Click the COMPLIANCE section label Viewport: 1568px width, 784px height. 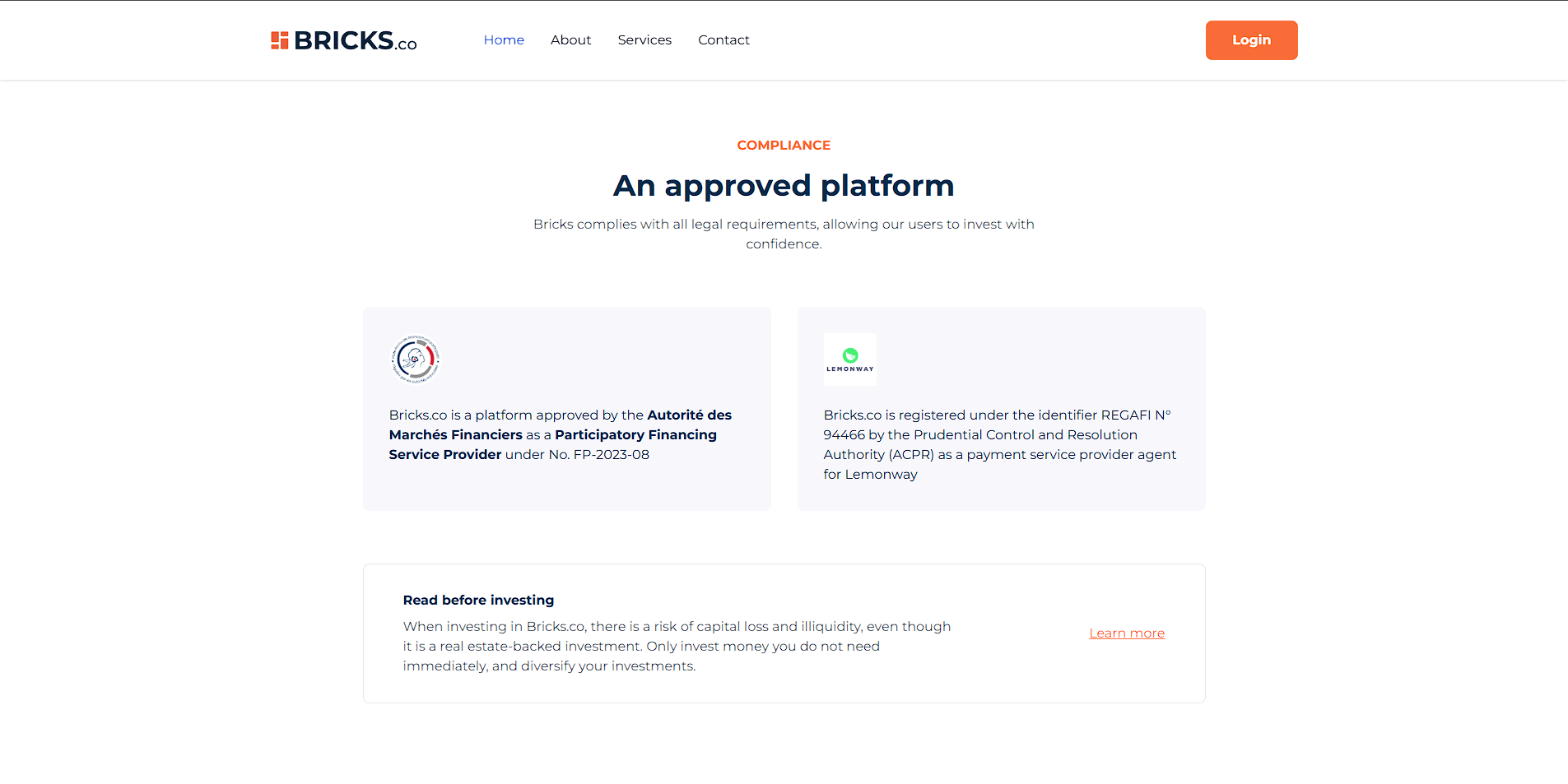coord(784,145)
